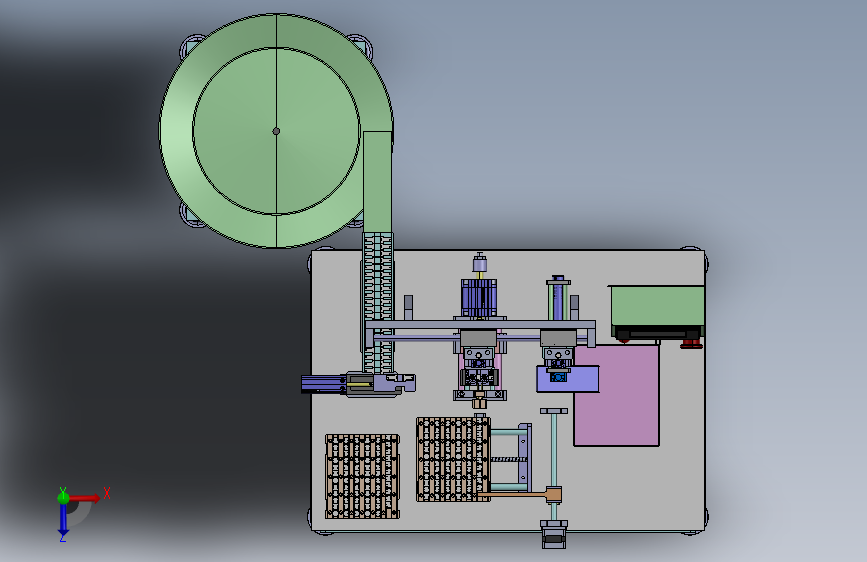The width and height of the screenshot is (867, 562).
Task: Select the outer ring of the green vibratory bowl
Action: (x=176, y=133)
